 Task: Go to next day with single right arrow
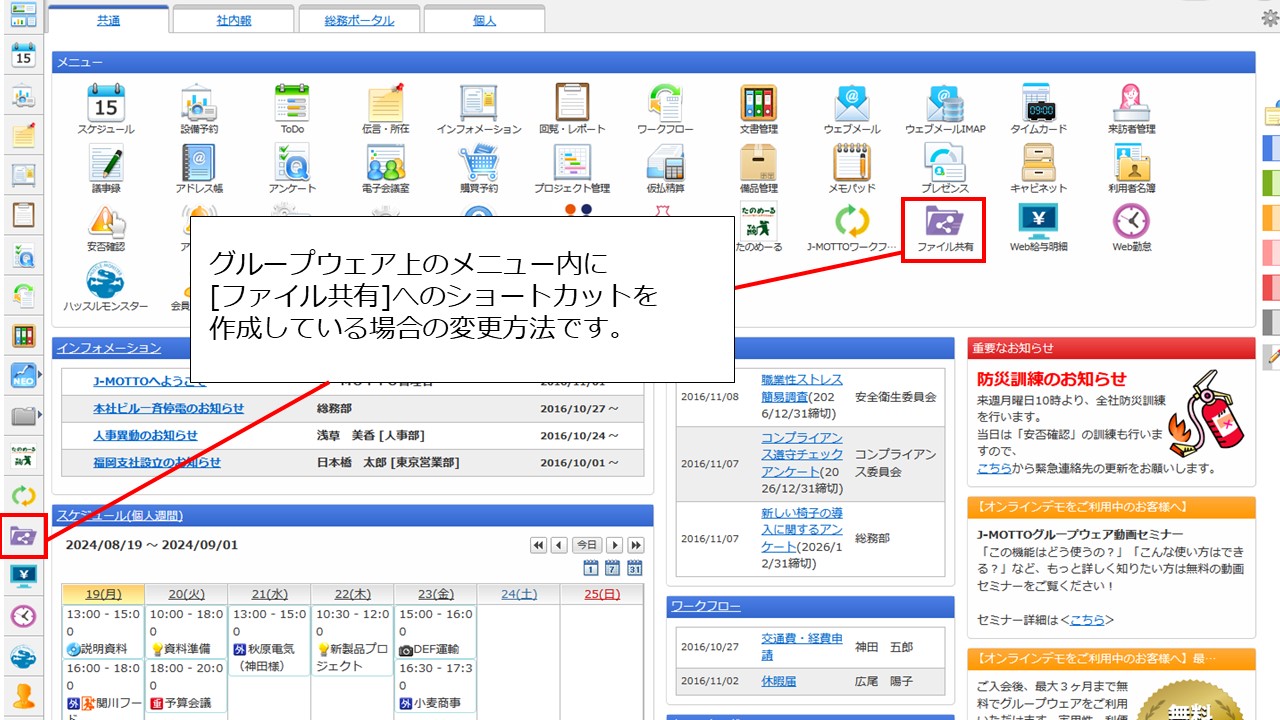(x=614, y=545)
